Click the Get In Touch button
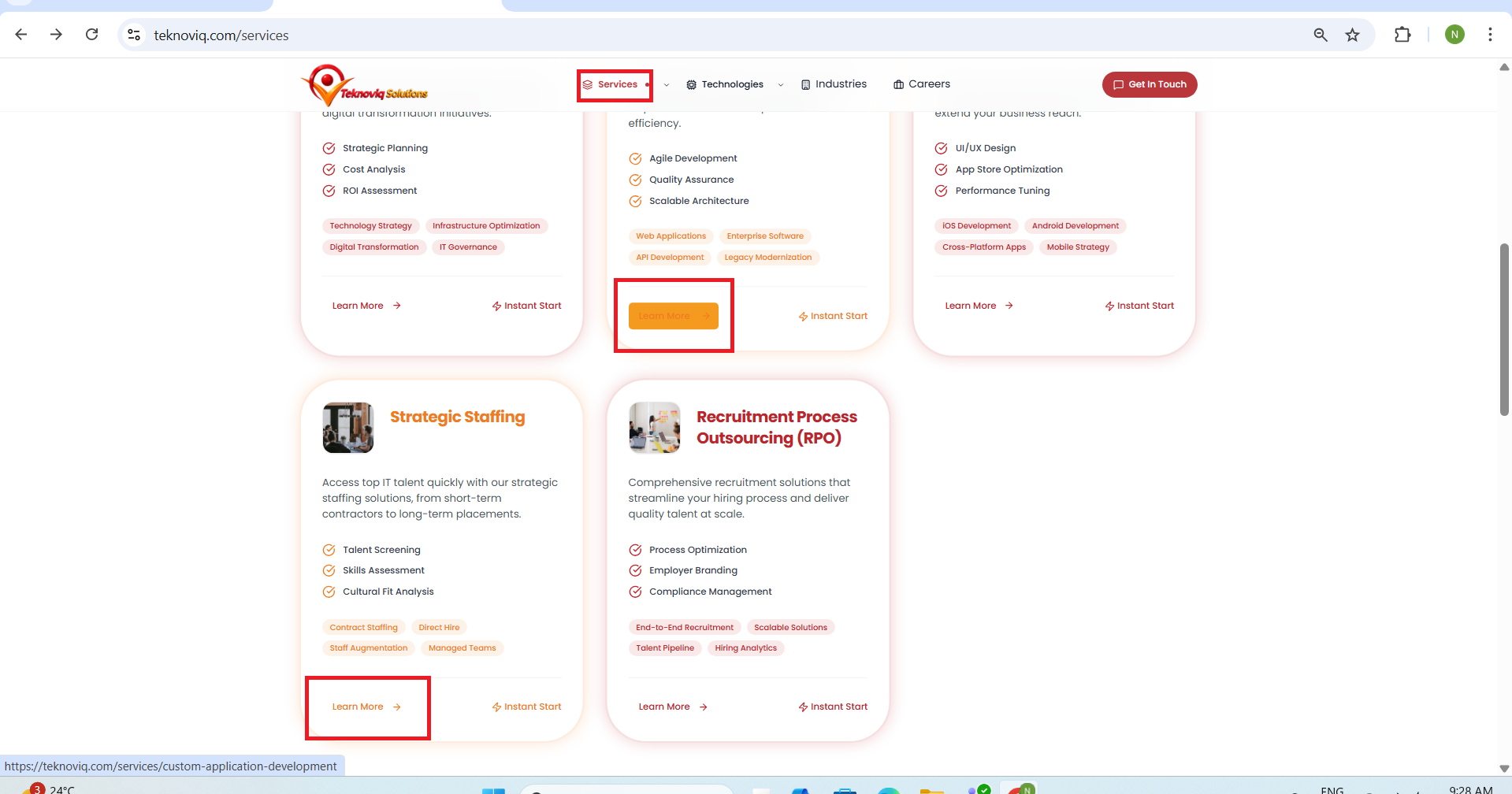 1149,84
